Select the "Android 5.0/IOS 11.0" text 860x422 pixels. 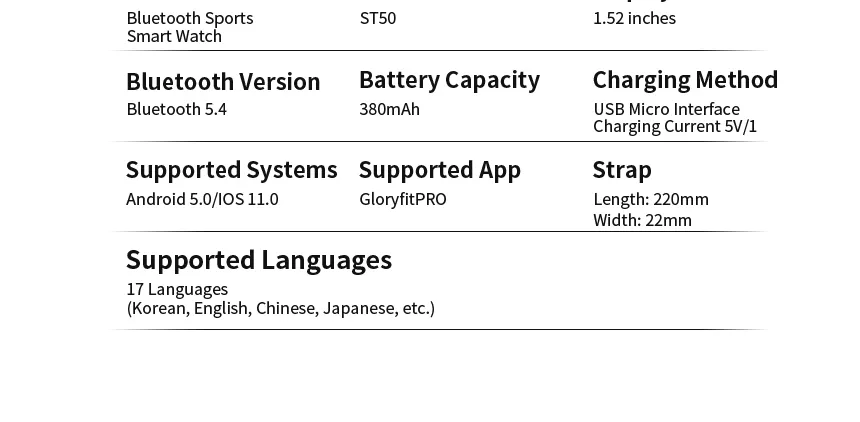pos(202,199)
